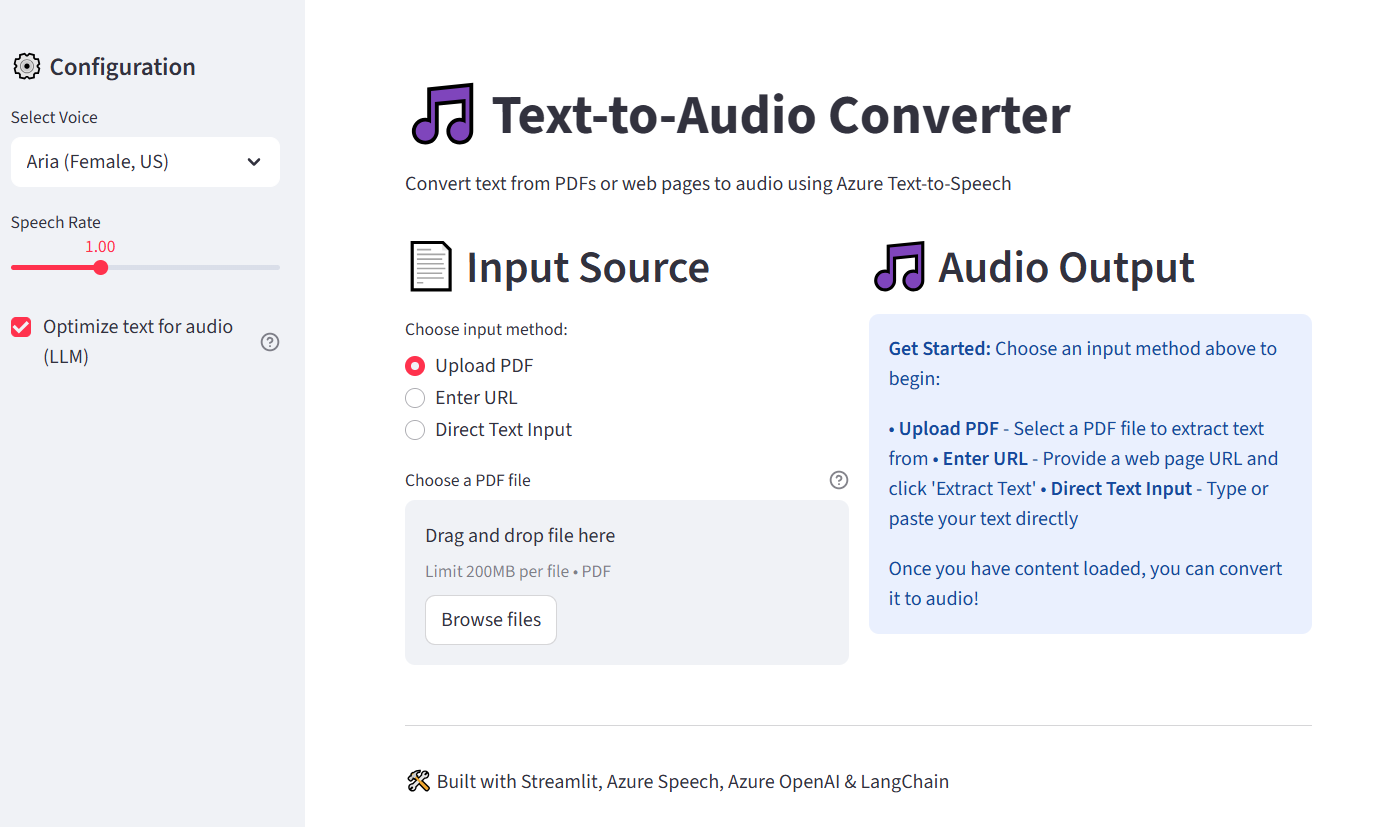Select the "Upload PDF" radio button
The width and height of the screenshot is (1383, 827).
point(415,365)
